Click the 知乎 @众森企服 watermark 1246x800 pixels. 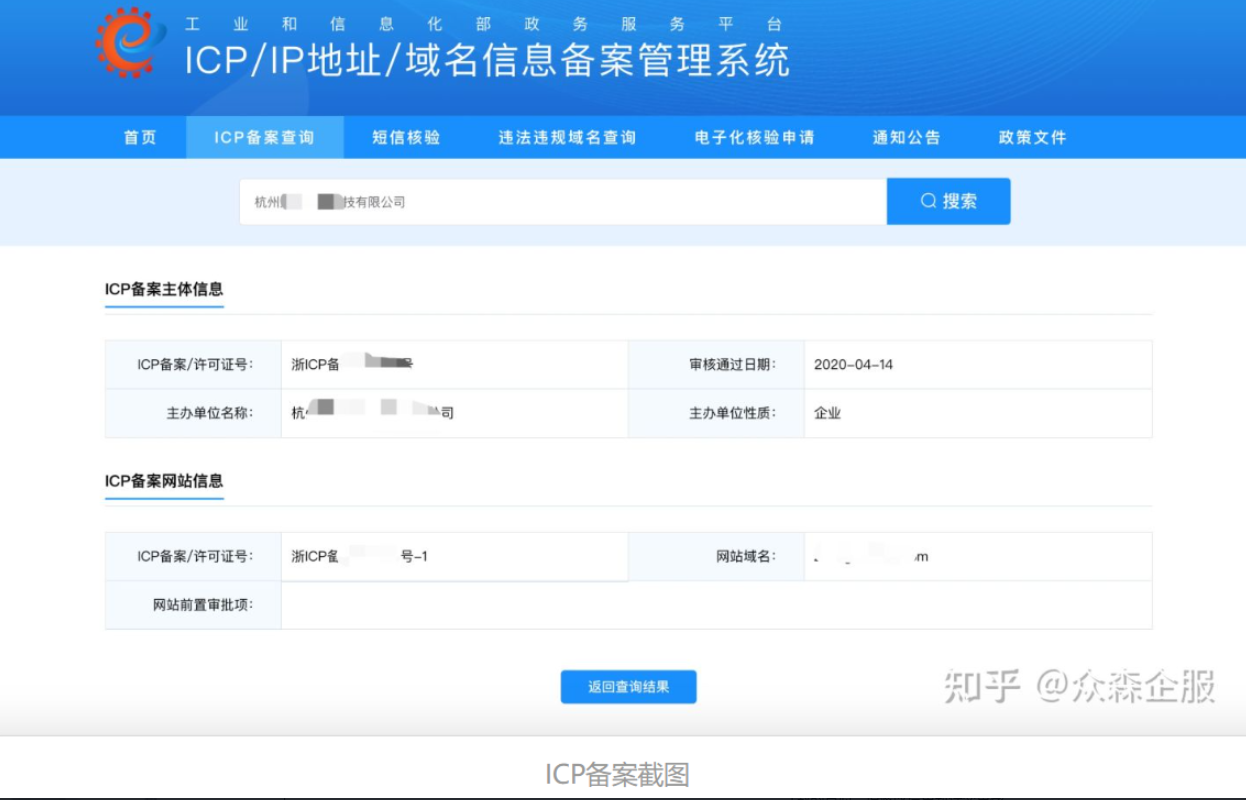1079,687
